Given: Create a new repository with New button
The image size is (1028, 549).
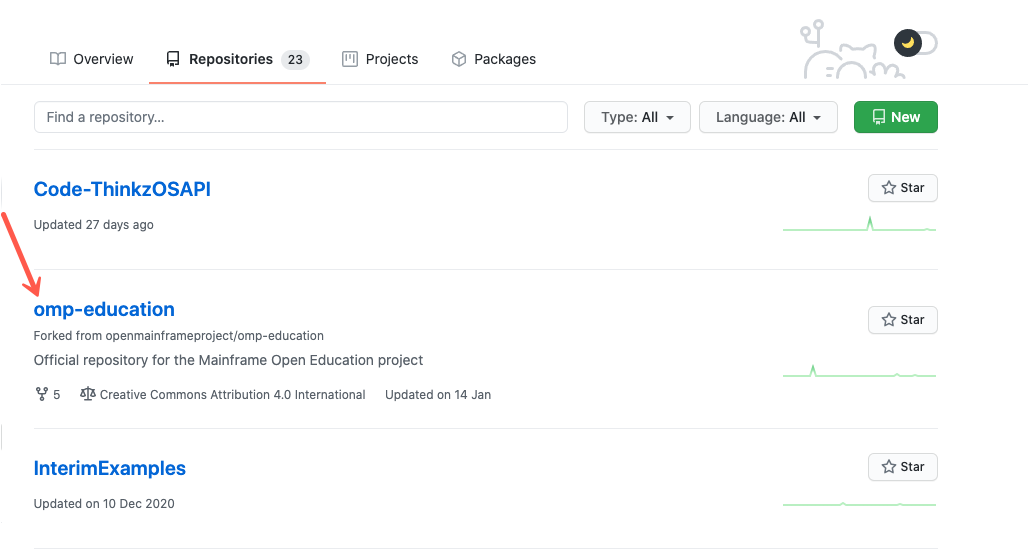Looking at the screenshot, I should point(896,117).
